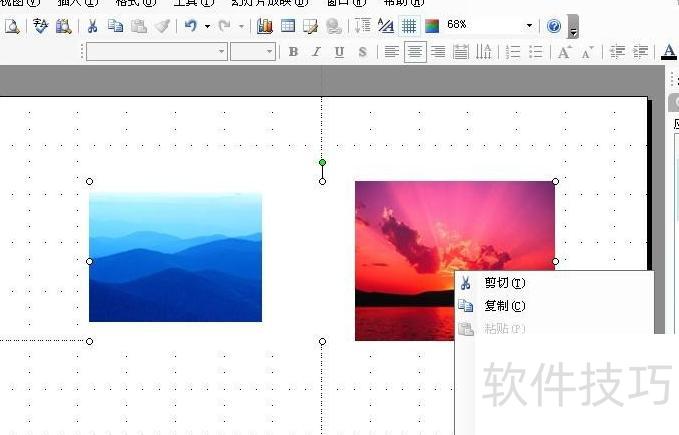Apply distributed text alignment
Viewport: 679px width, 435px height.
[x=461, y=52]
